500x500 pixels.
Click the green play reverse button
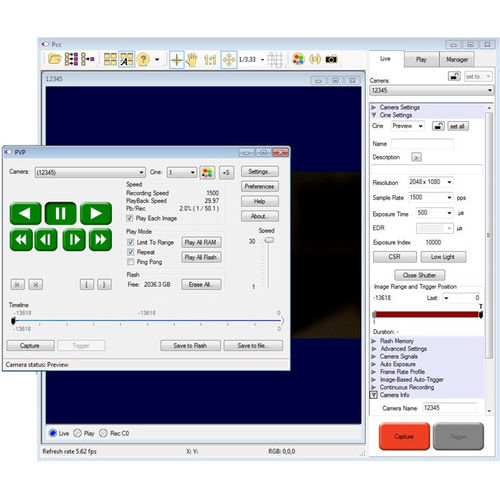pyautogui.click(x=25, y=213)
